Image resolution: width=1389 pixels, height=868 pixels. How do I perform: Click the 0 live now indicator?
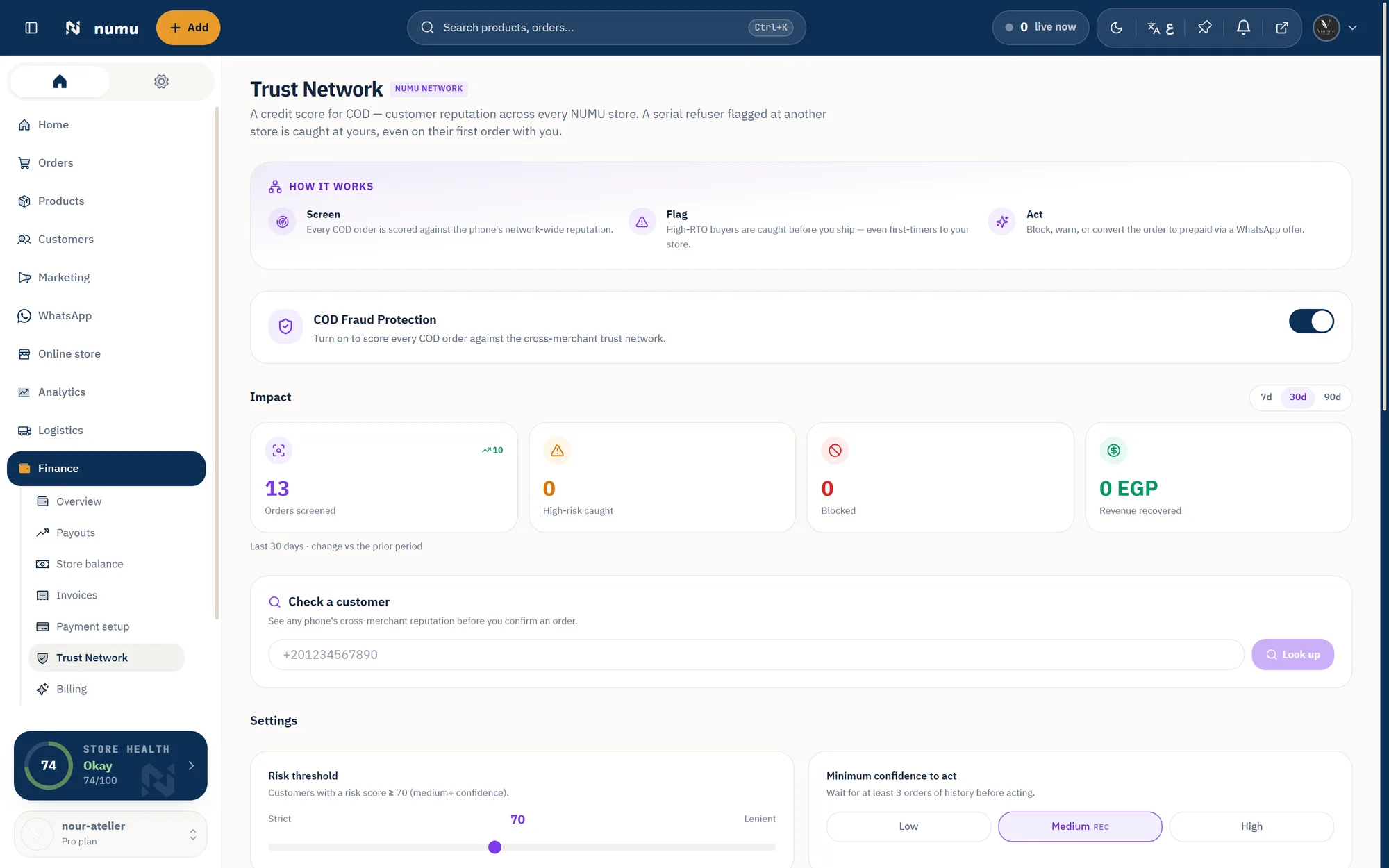[x=1040, y=28]
